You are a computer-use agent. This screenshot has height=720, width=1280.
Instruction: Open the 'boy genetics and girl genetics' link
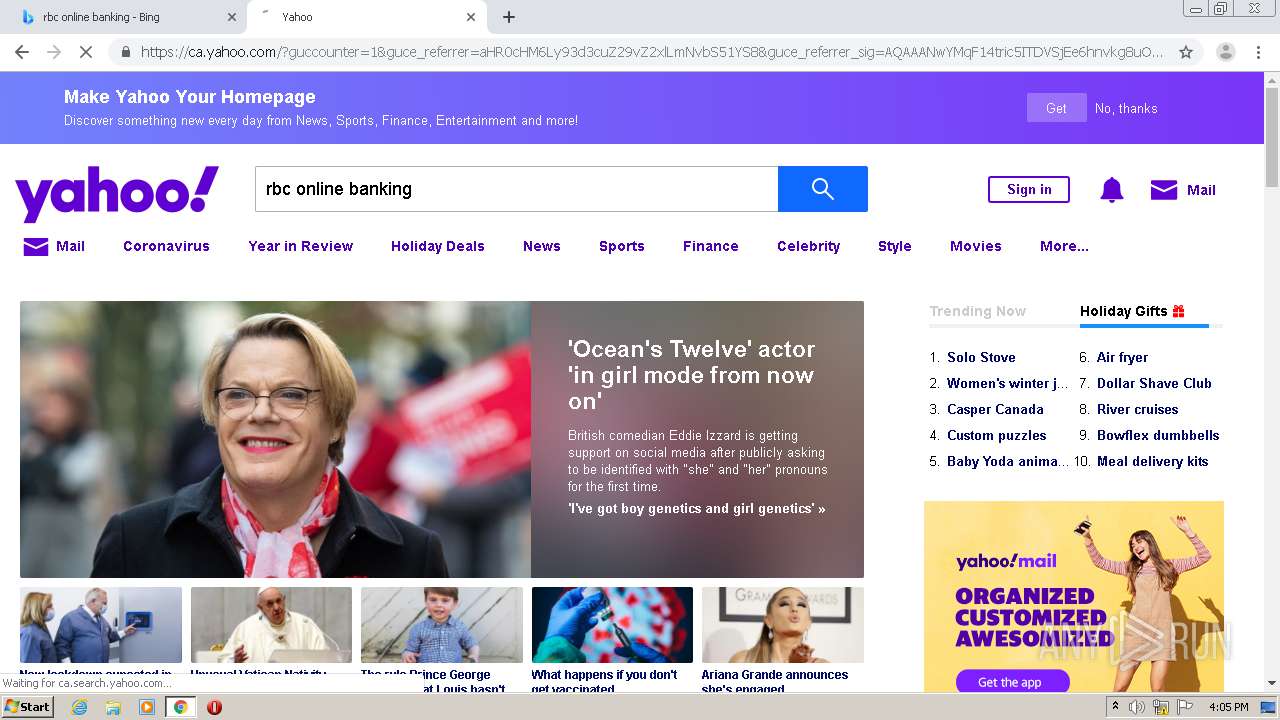coord(697,508)
